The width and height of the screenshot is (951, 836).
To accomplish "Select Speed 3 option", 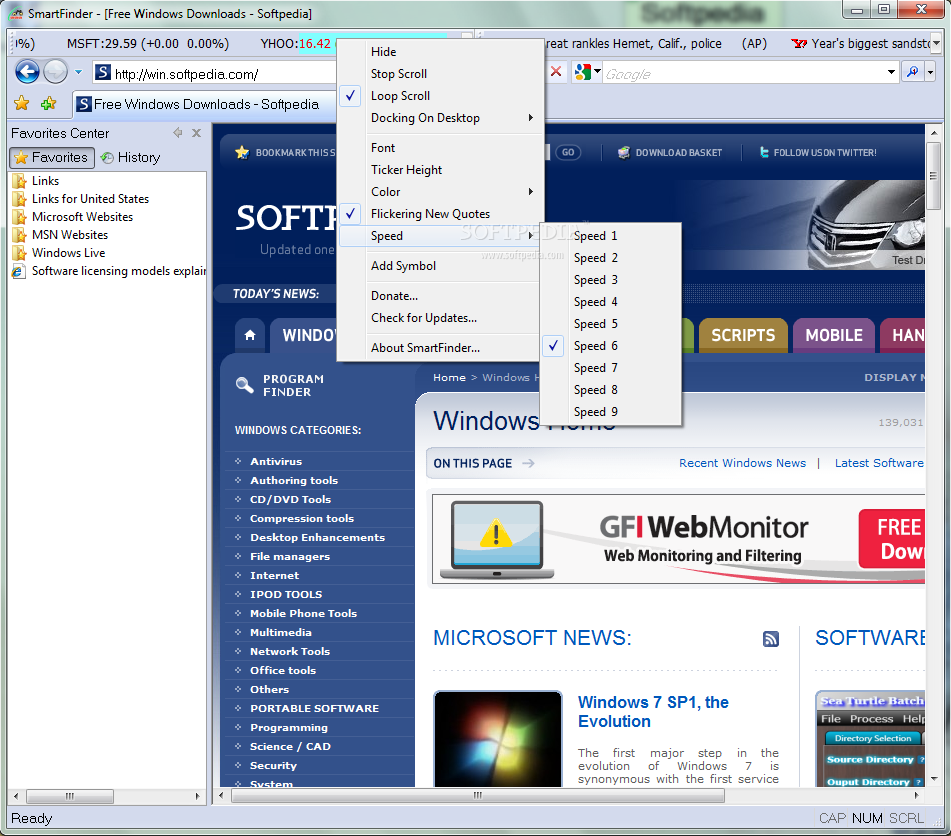I will 611,280.
